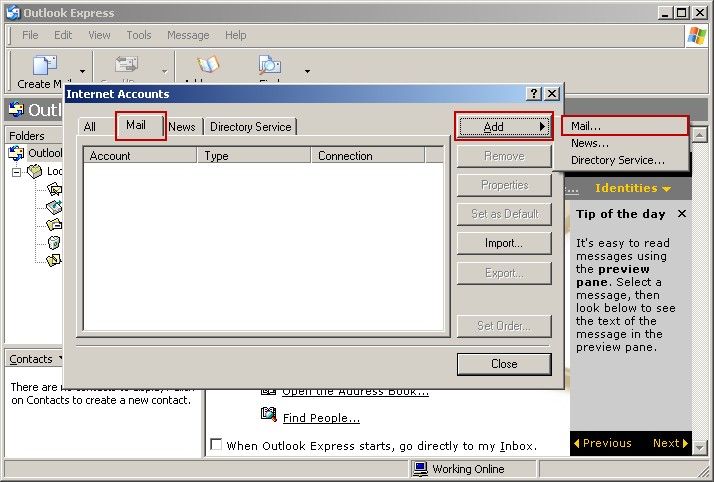
Task: Click the scrollbar down arrow
Action: point(699,448)
